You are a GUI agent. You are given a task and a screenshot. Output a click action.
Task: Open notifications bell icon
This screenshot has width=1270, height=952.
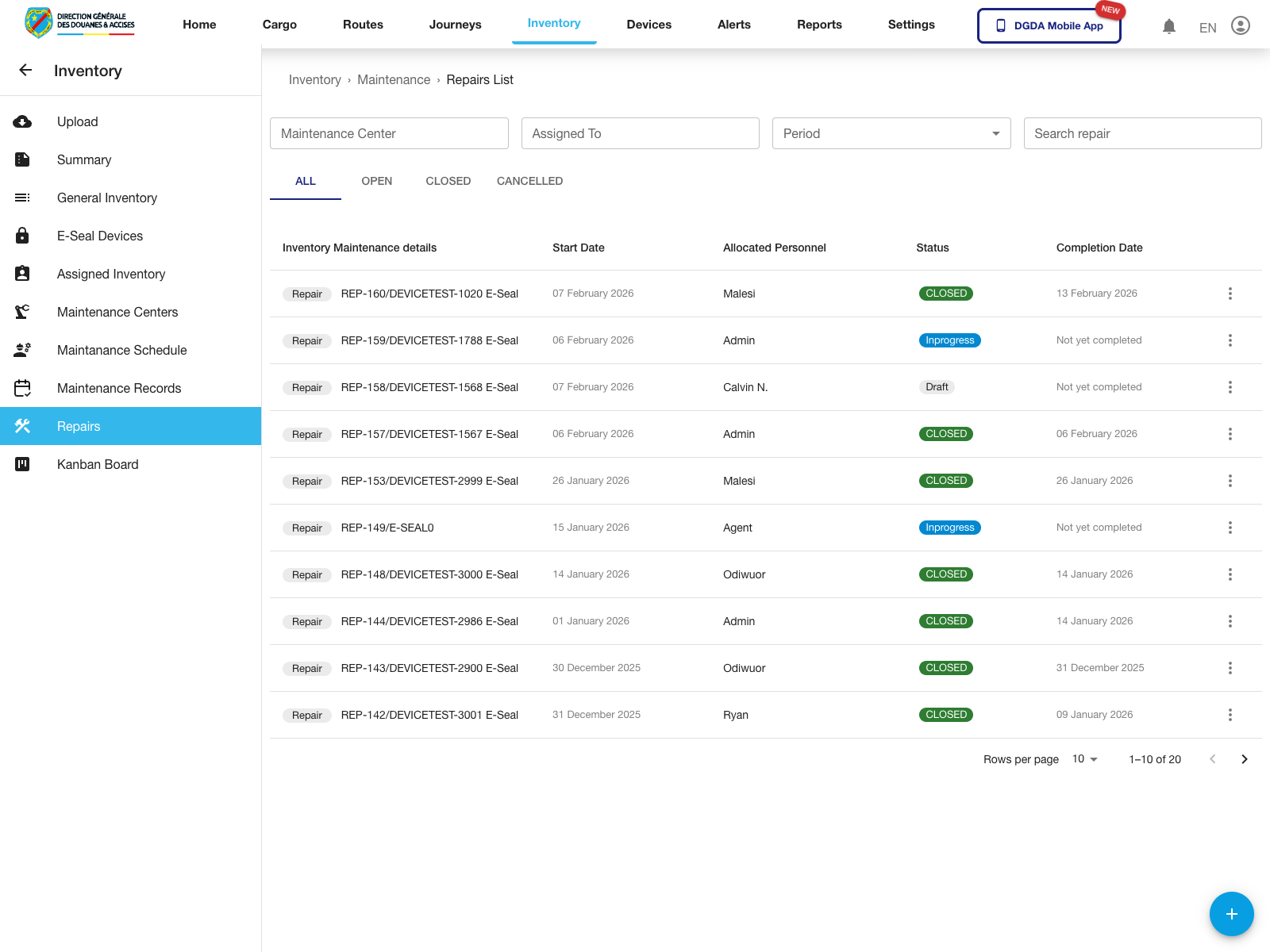[1168, 26]
